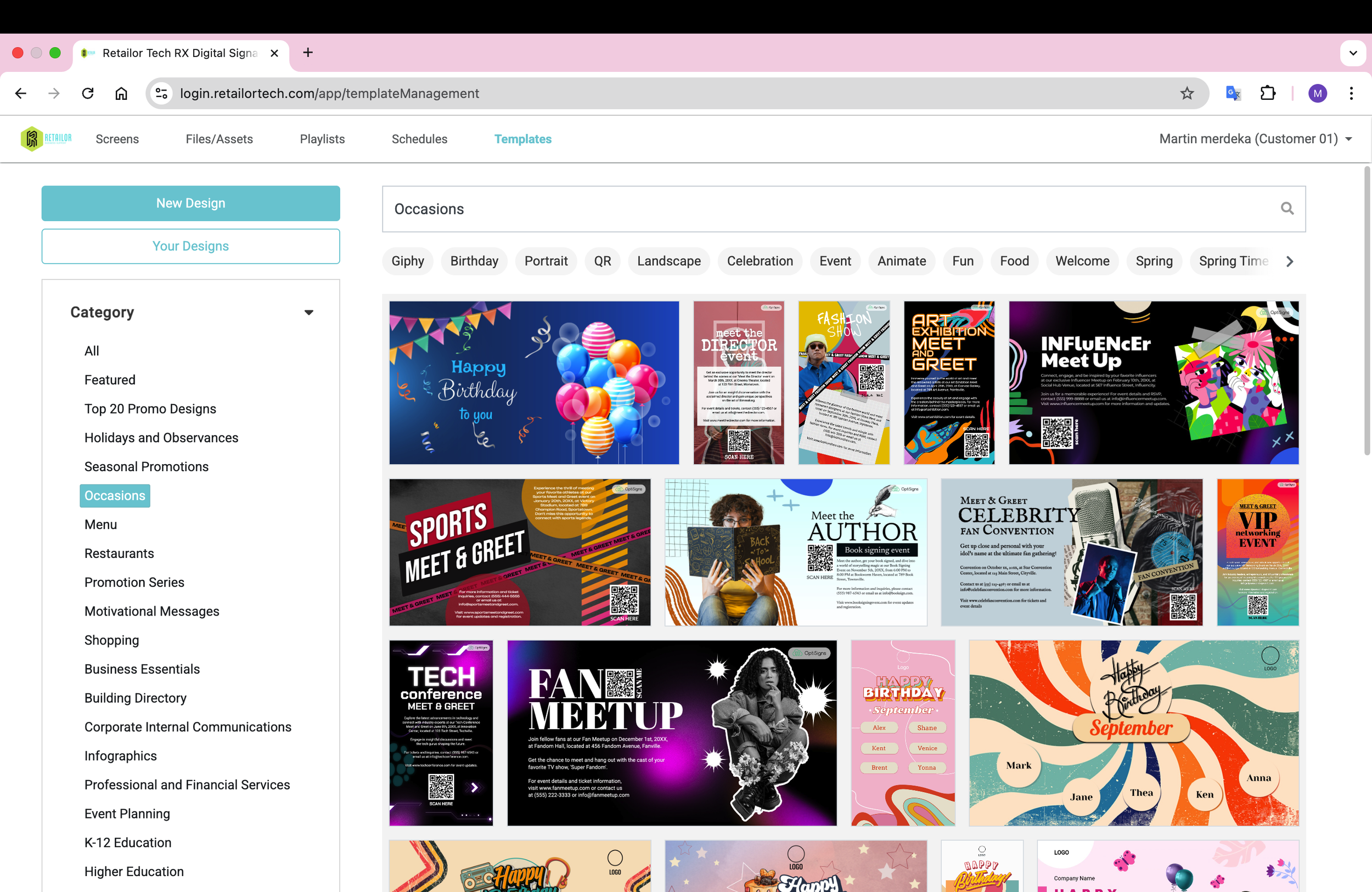
Task: Bookmark this page with star icon
Action: (1187, 93)
